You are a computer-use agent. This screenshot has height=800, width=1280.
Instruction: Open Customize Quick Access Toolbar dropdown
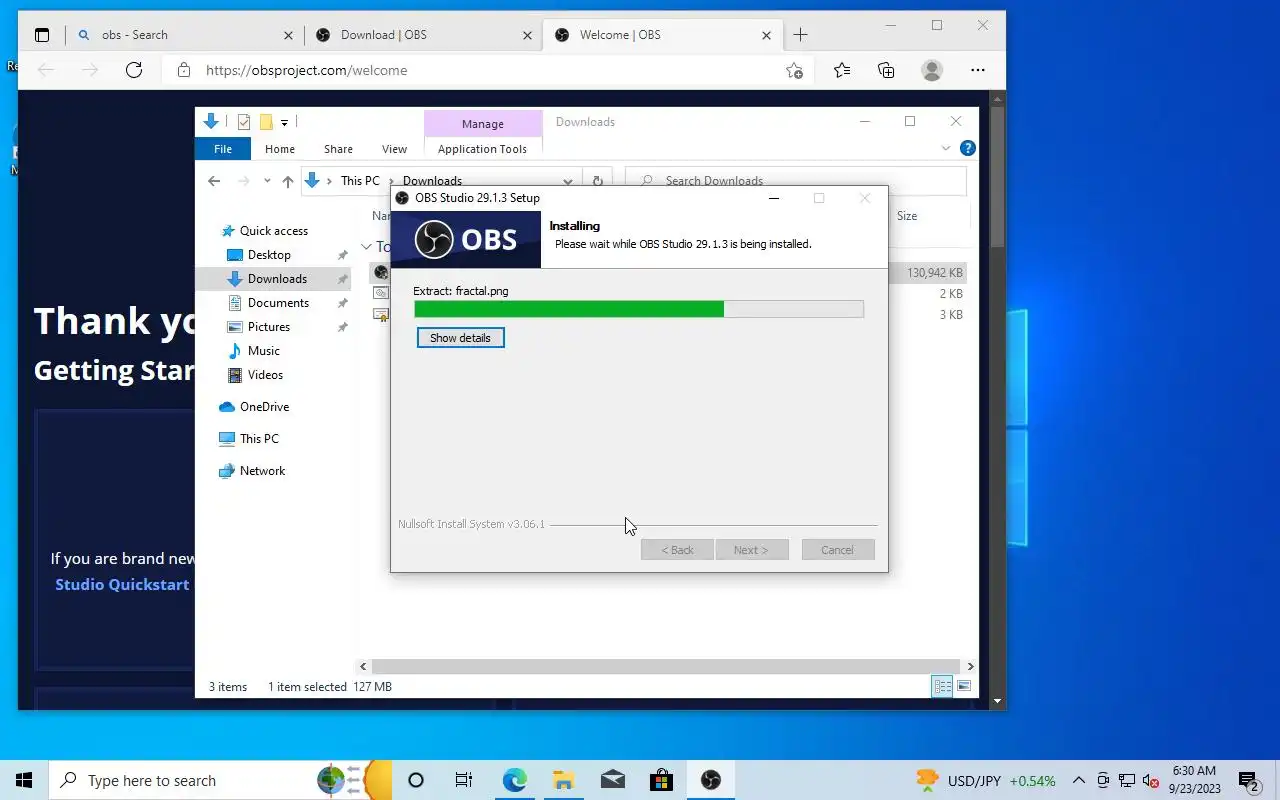click(284, 122)
